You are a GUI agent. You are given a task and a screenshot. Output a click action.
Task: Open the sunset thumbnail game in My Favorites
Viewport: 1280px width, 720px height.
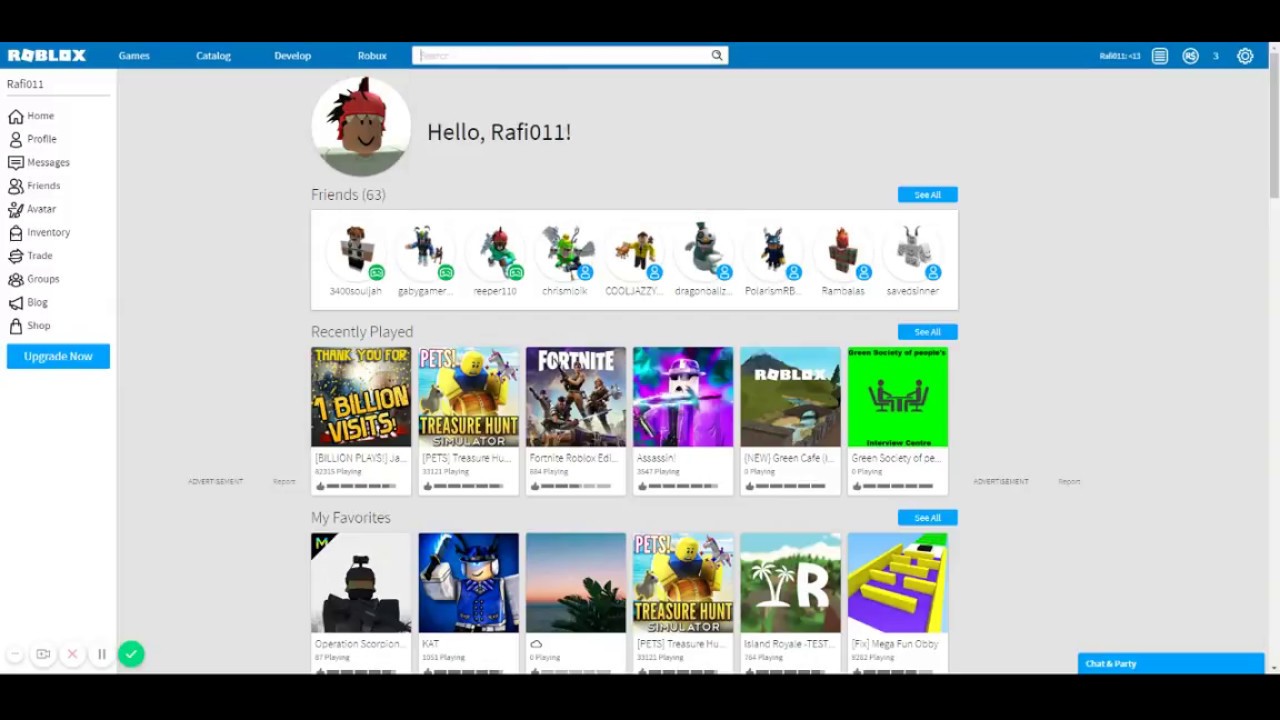click(576, 583)
